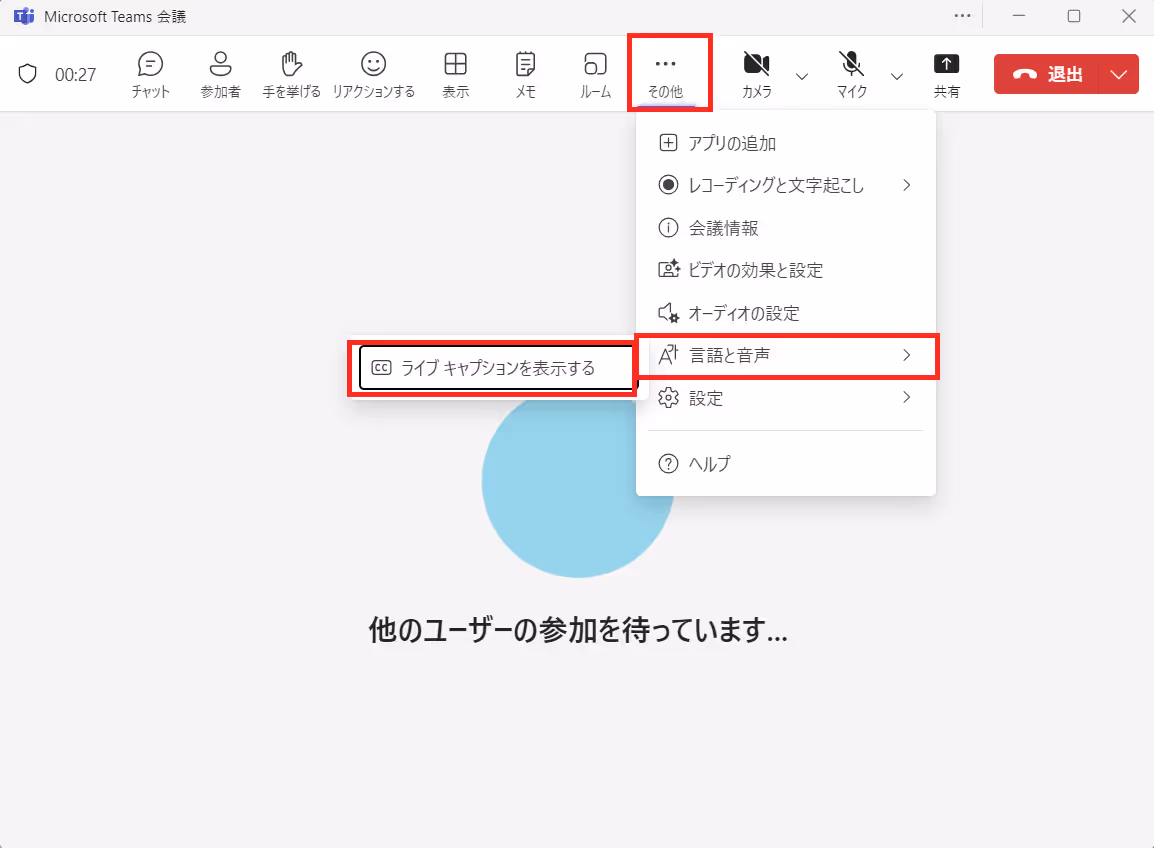Click the Microsoft Teams logo icon
This screenshot has height=848, width=1154.
[x=24, y=16]
